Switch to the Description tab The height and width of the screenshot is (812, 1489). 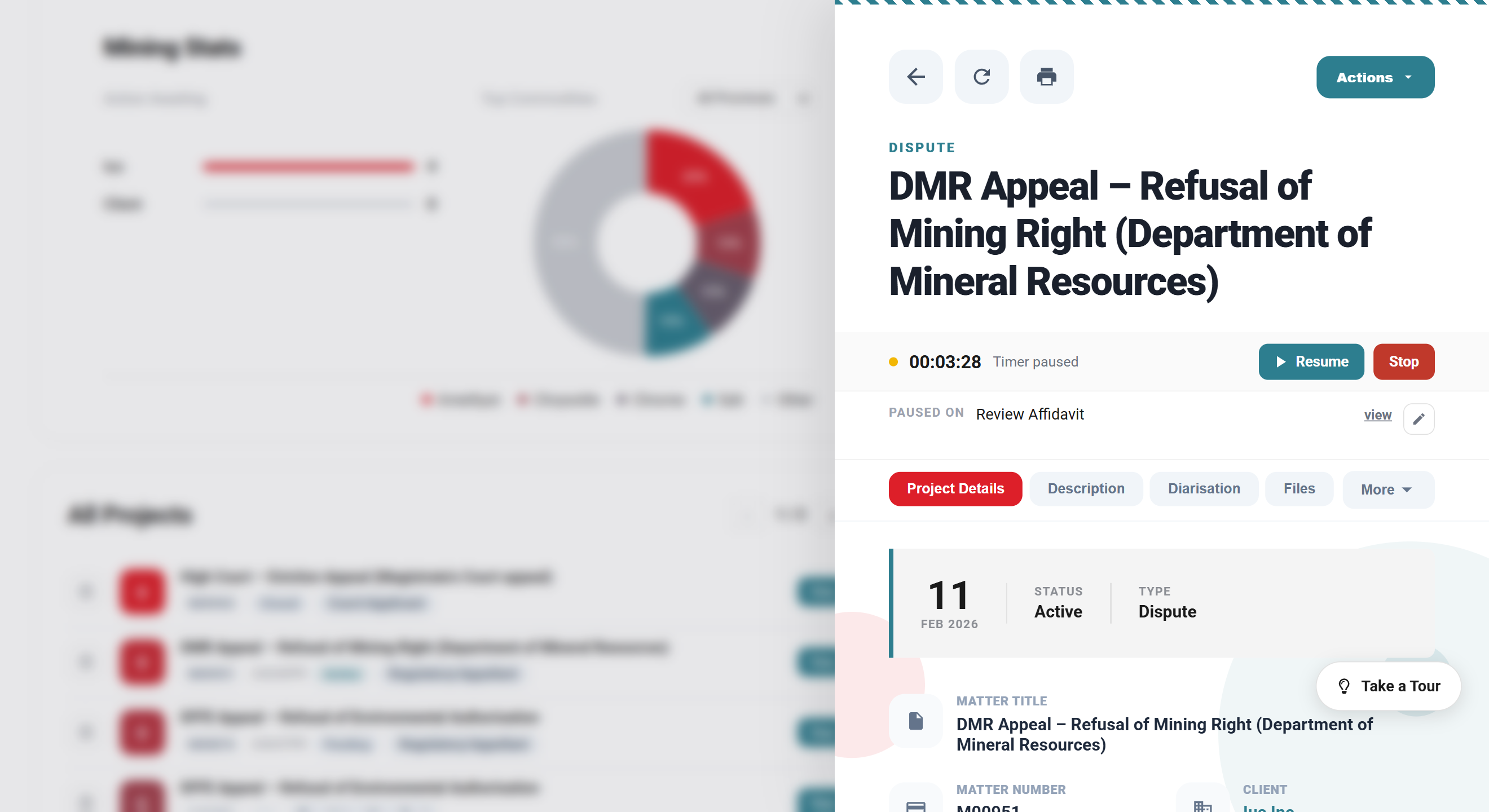(x=1086, y=489)
